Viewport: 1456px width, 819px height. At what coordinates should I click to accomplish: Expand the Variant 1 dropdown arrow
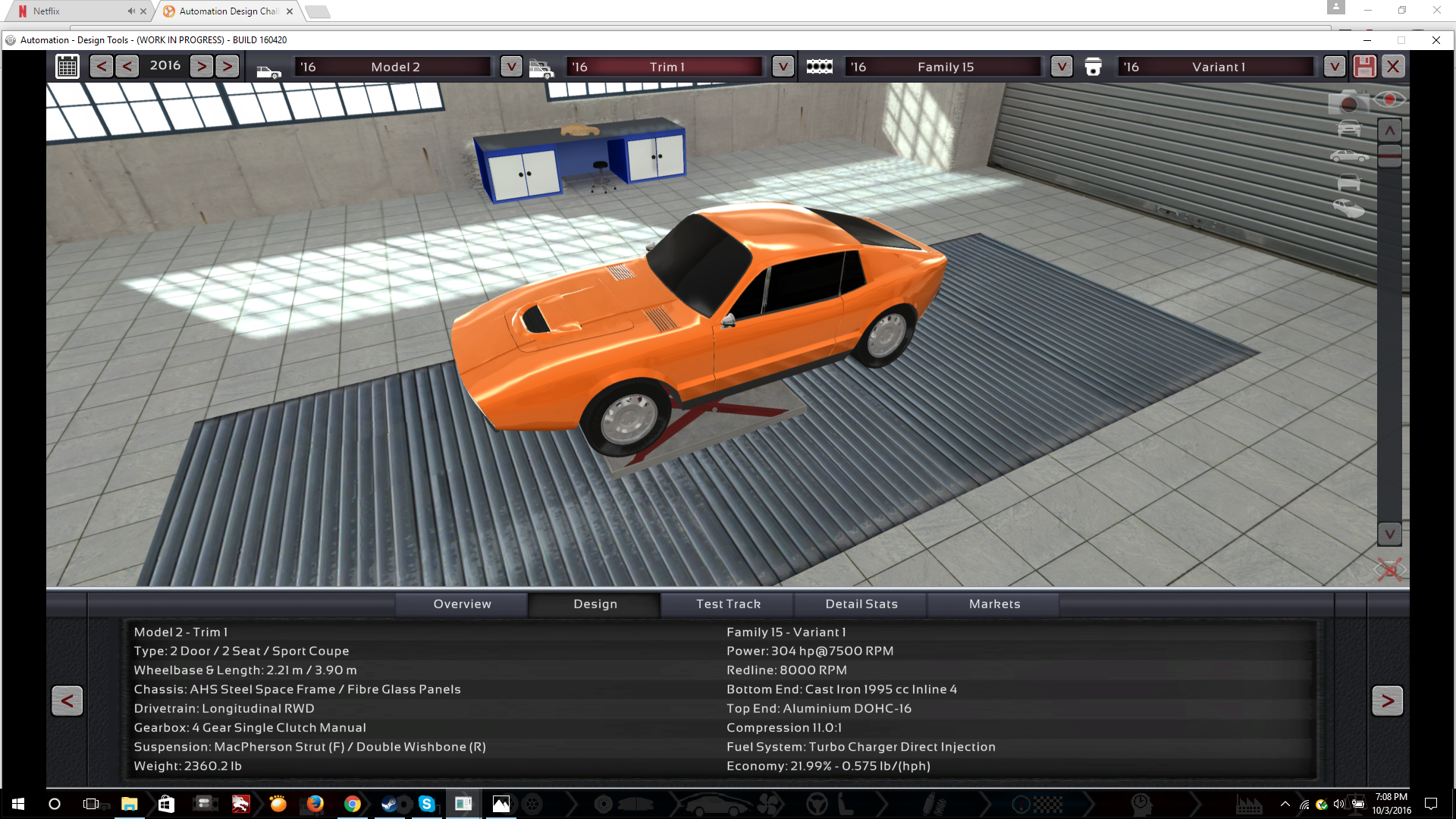pyautogui.click(x=1335, y=67)
